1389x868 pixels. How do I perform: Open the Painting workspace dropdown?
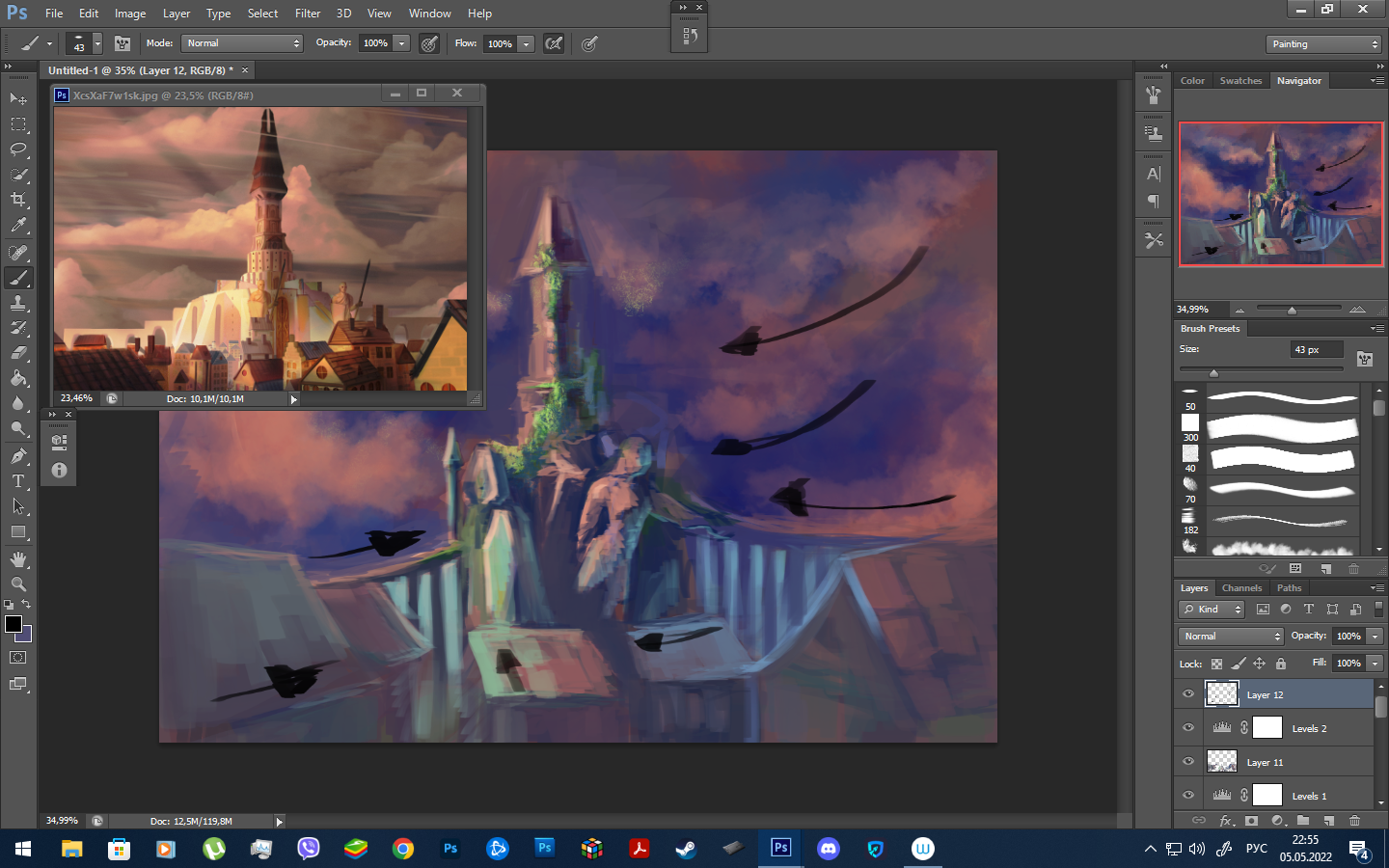(x=1323, y=44)
